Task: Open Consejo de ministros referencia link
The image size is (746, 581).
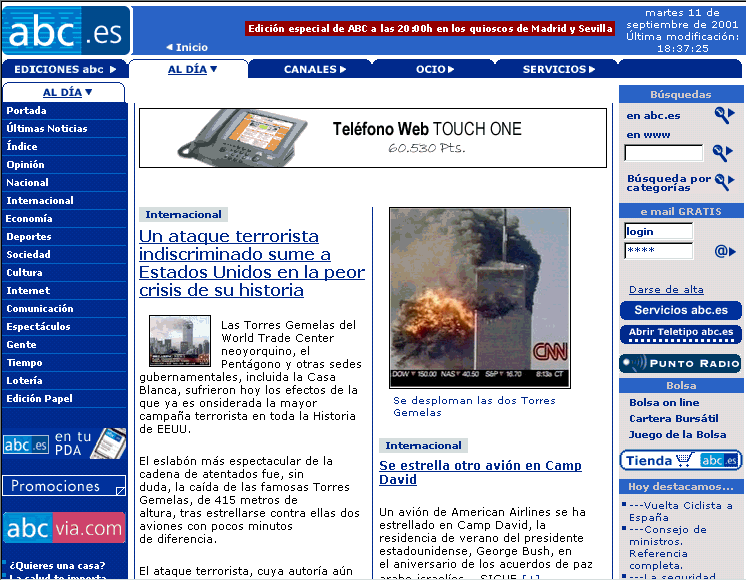Action: (667, 547)
